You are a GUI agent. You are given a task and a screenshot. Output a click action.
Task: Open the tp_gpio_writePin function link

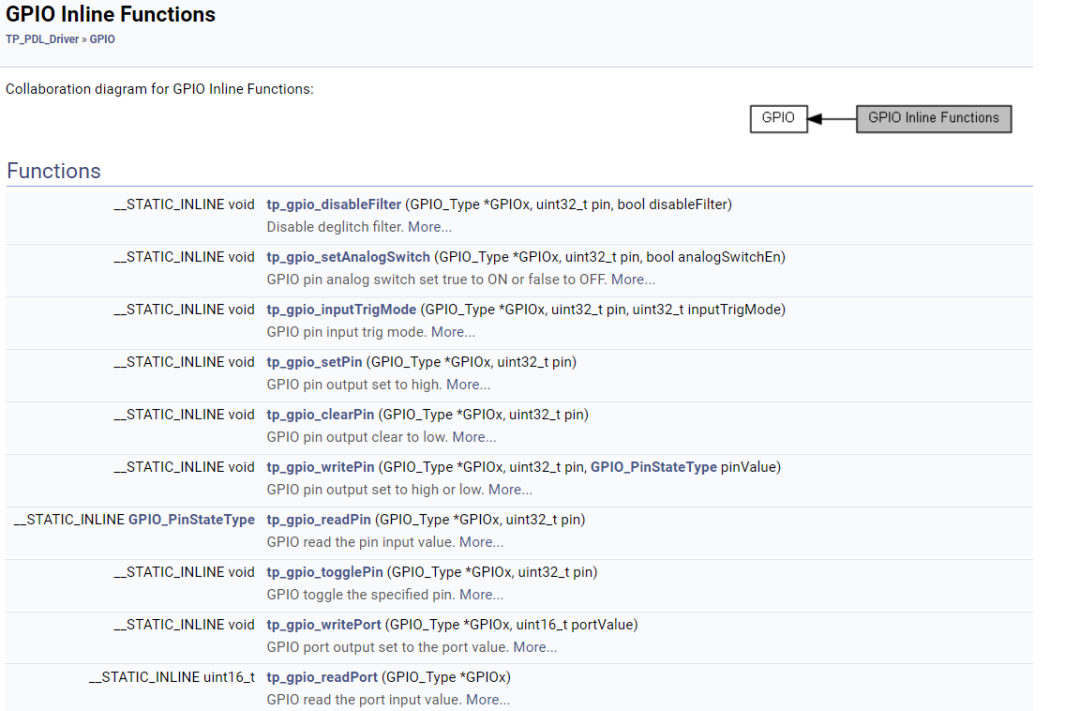[x=320, y=467]
